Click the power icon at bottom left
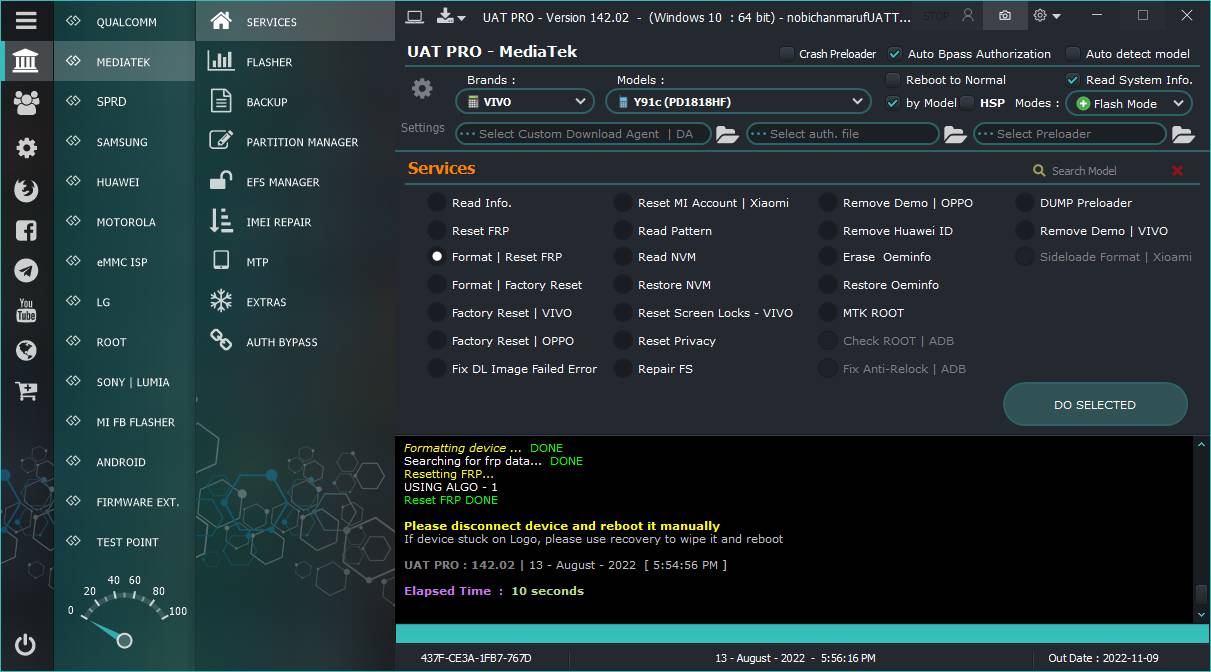 [x=26, y=645]
